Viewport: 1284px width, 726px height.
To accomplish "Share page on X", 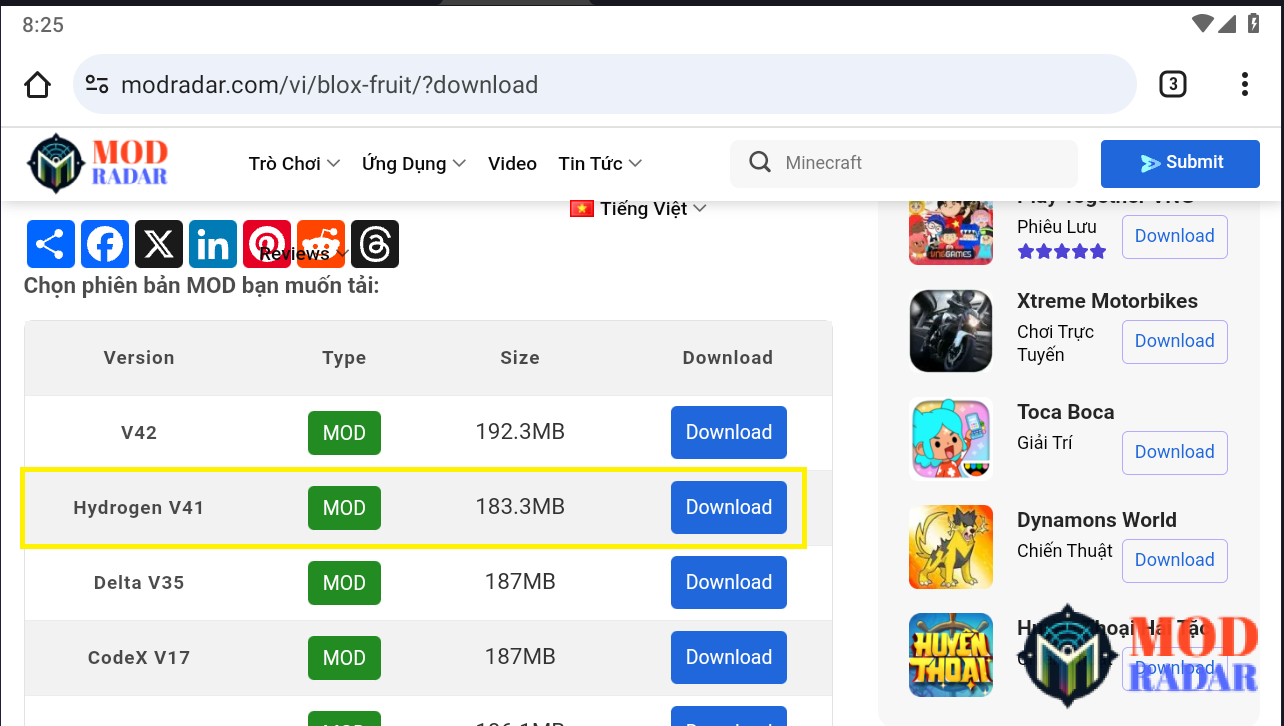I will (159, 244).
